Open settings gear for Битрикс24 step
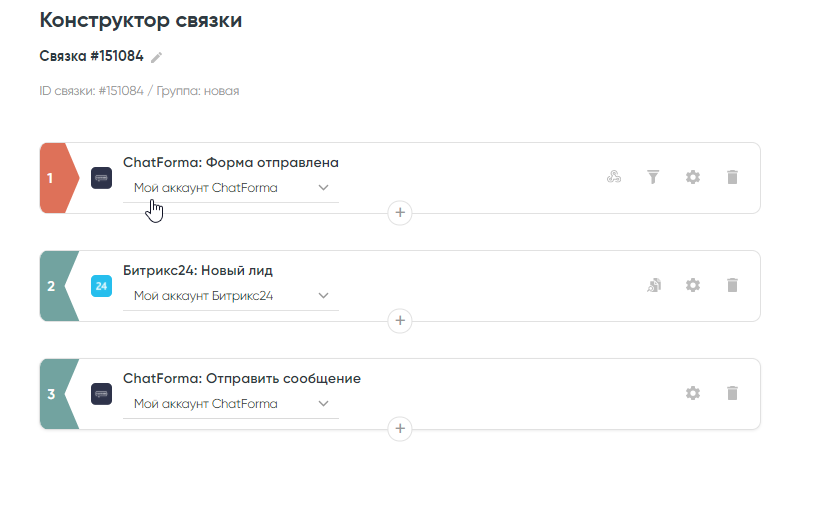The width and height of the screenshot is (813, 525). pos(692,285)
